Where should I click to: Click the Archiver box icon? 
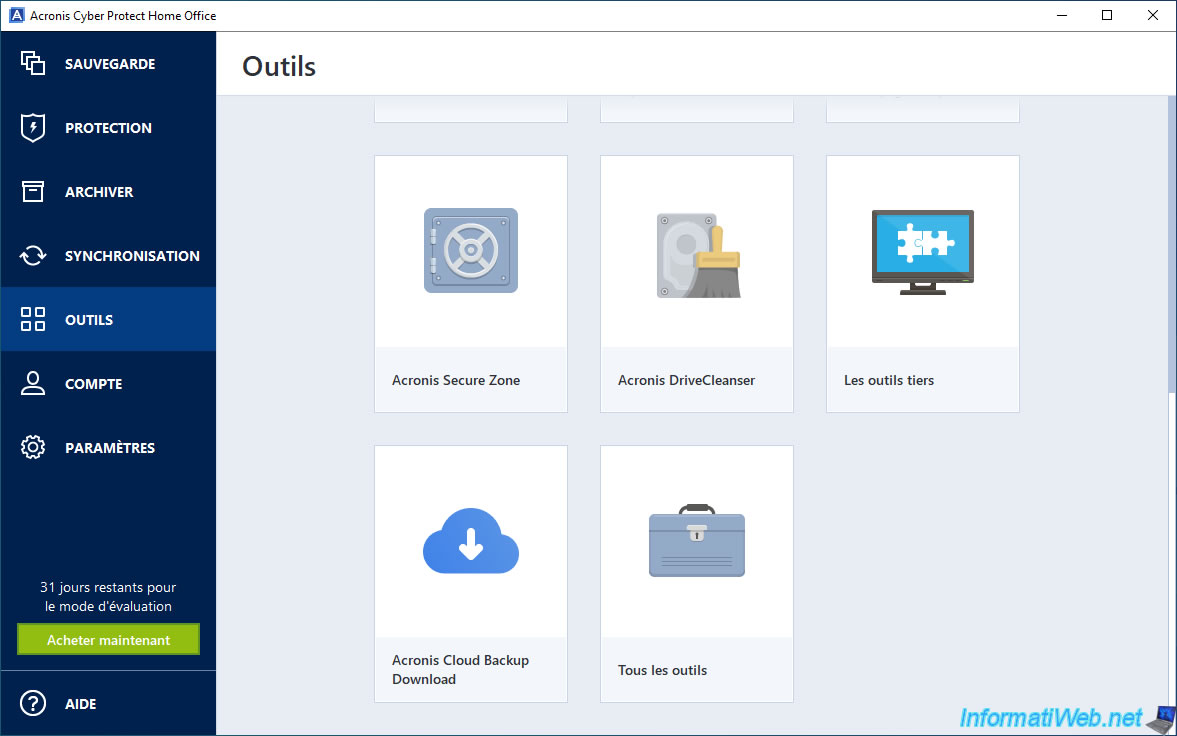(x=33, y=192)
